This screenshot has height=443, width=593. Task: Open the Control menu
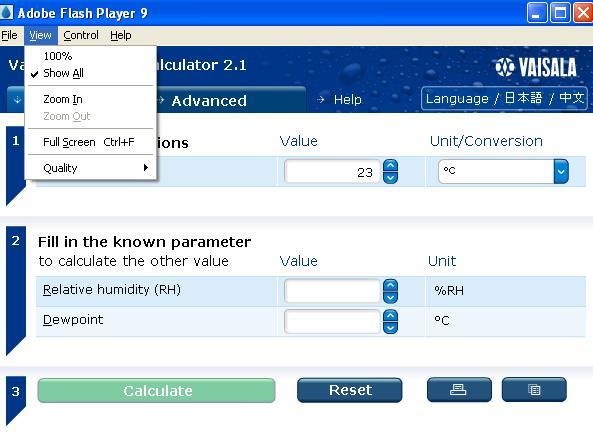tap(81, 35)
